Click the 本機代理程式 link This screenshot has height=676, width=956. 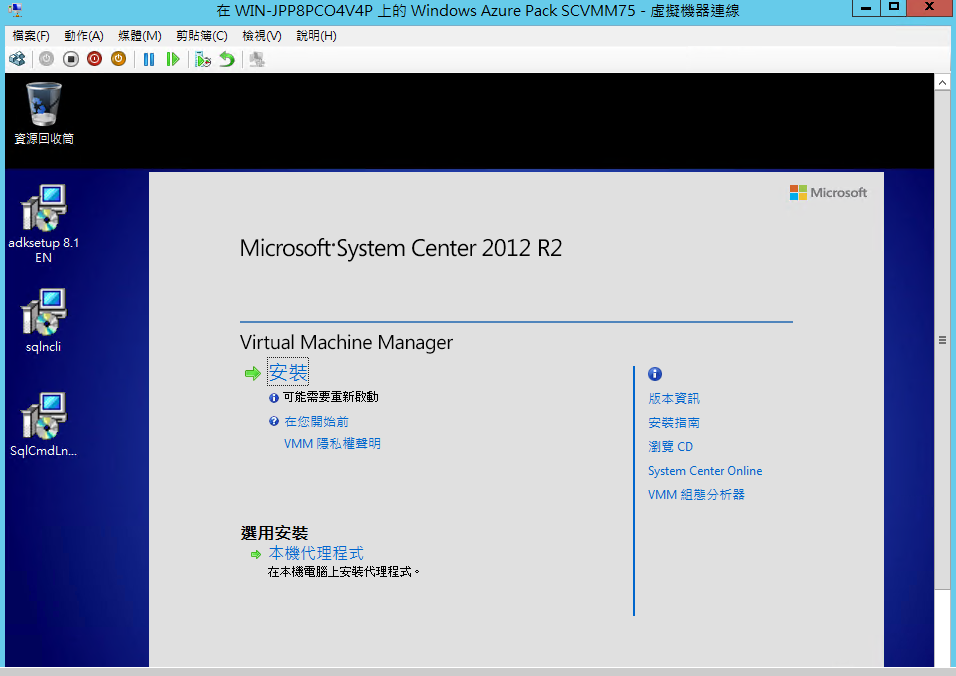click(316, 553)
